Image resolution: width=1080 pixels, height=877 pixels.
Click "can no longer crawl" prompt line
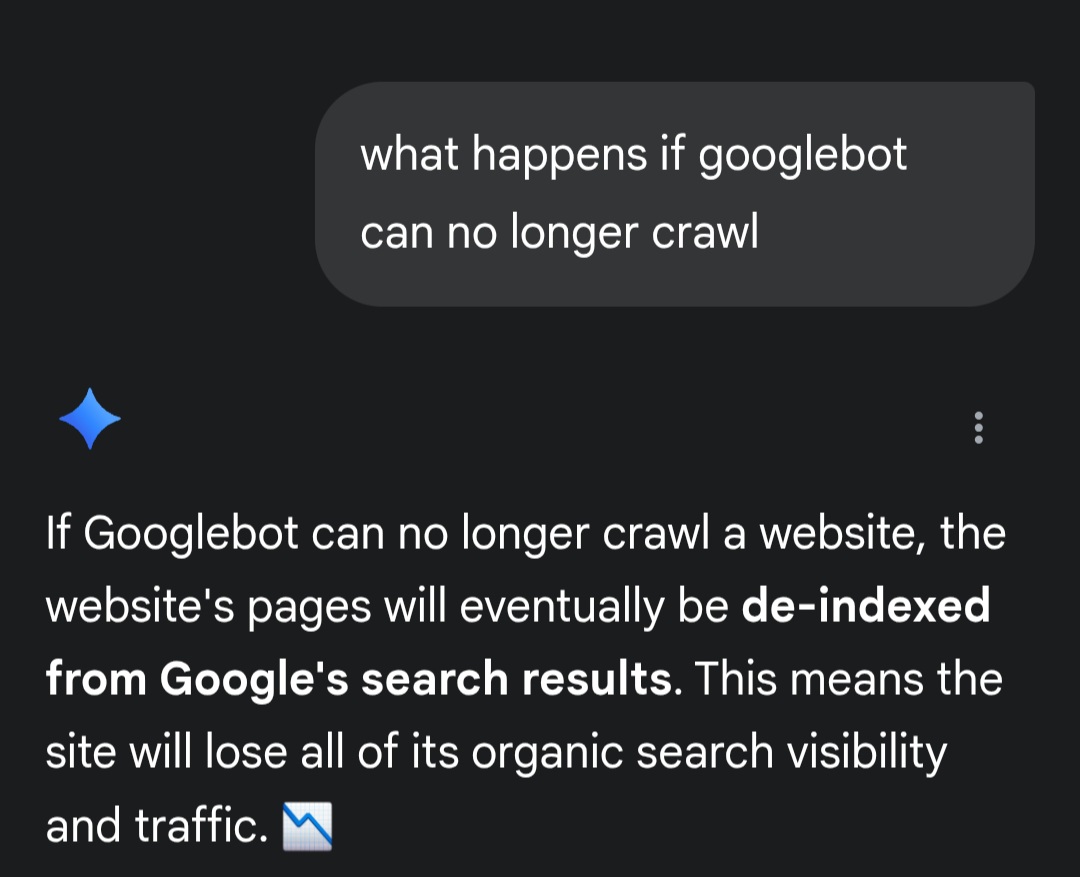559,232
